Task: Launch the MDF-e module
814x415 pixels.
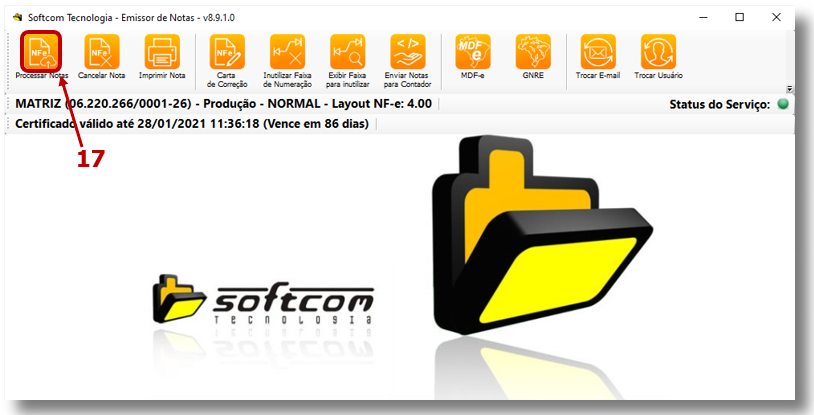Action: coord(472,50)
